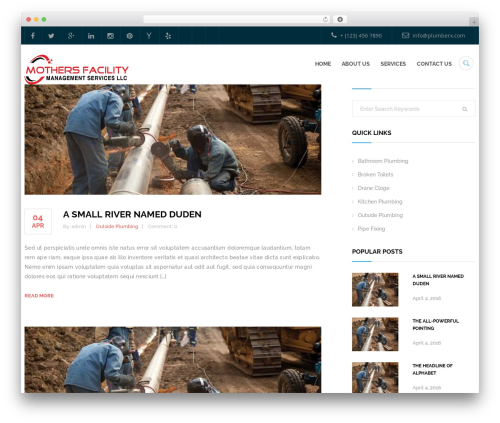Go to Home menu item

click(x=323, y=64)
